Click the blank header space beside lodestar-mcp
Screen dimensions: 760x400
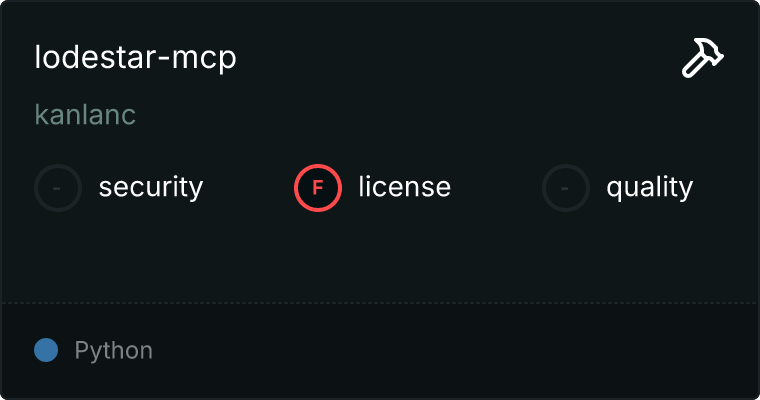click(x=456, y=58)
